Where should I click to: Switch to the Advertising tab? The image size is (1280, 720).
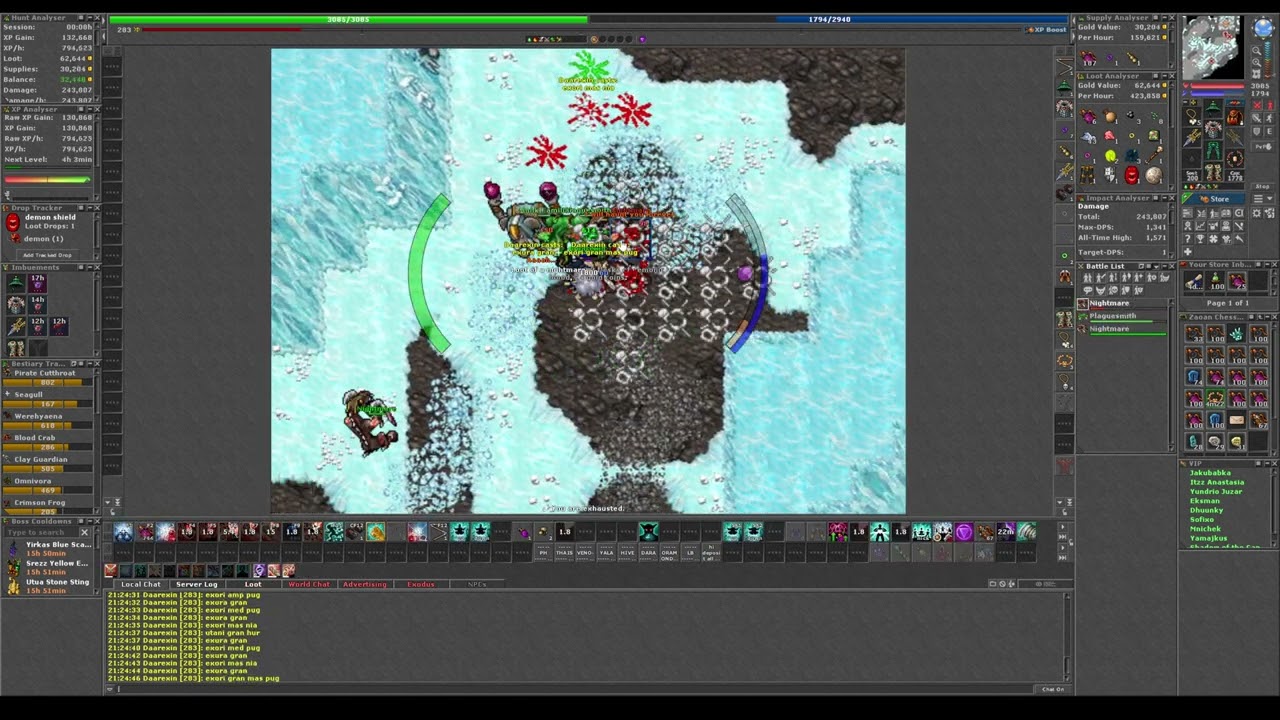tap(365, 584)
